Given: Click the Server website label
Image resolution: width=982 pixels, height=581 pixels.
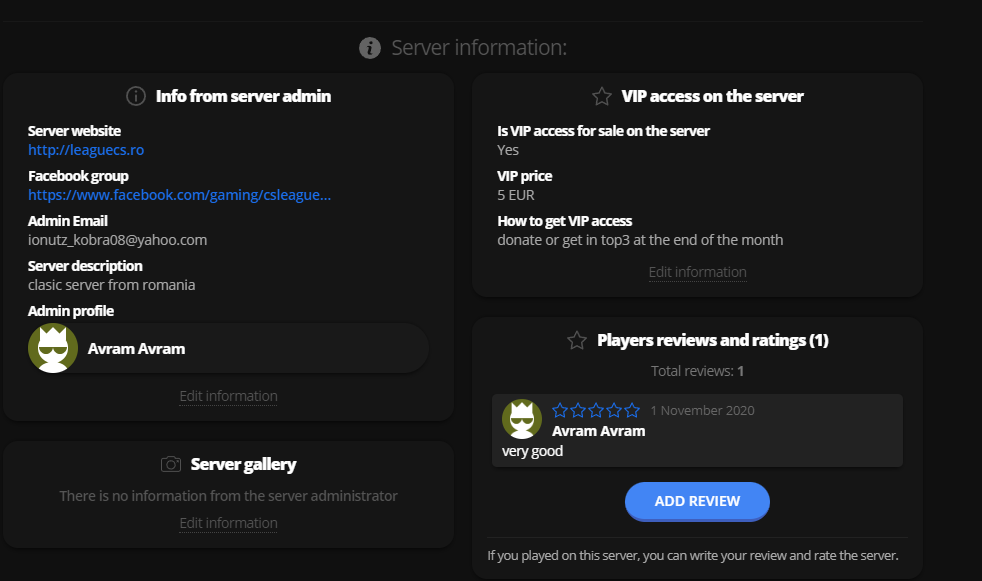Looking at the screenshot, I should (x=75, y=131).
